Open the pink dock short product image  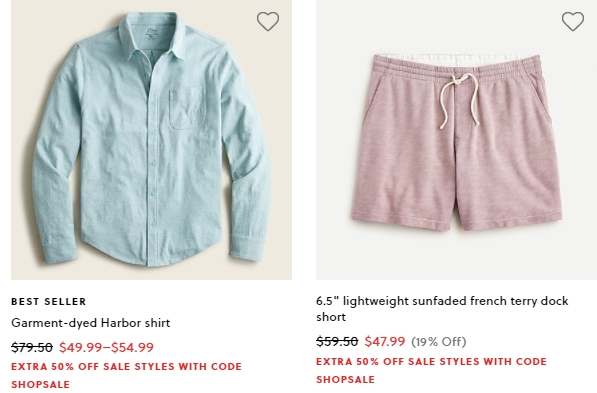point(457,140)
